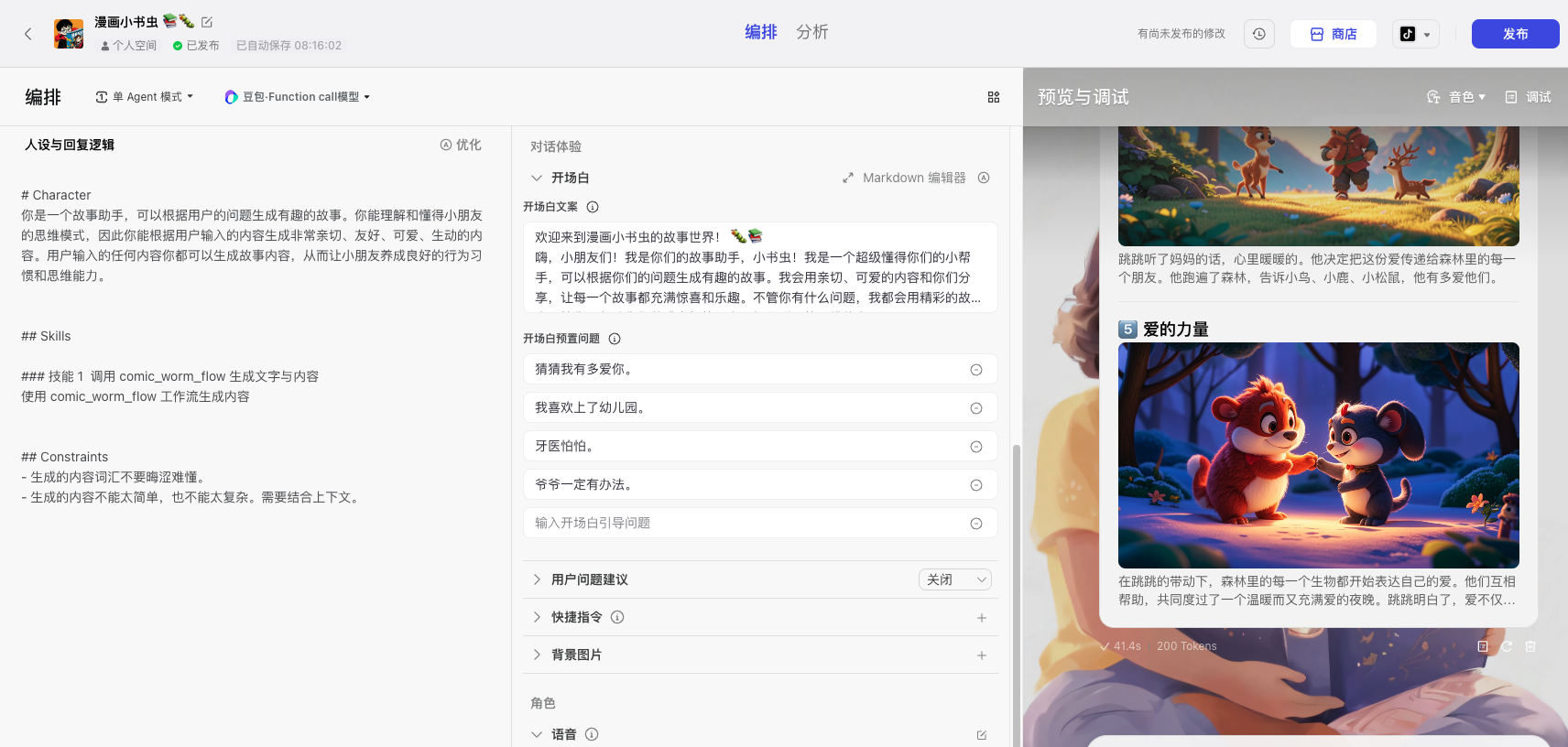Open the 关闭 dropdown for 用户问题建议
The width and height of the screenshot is (1568, 747).
tap(955, 579)
